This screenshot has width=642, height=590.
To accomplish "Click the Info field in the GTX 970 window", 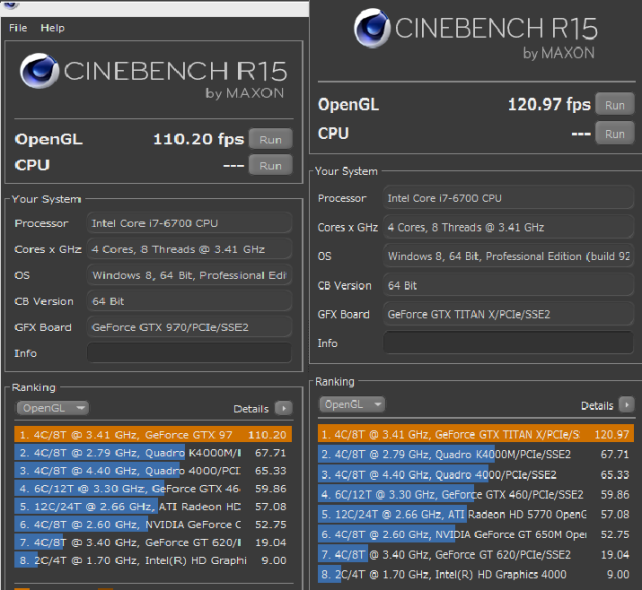I will [189, 353].
